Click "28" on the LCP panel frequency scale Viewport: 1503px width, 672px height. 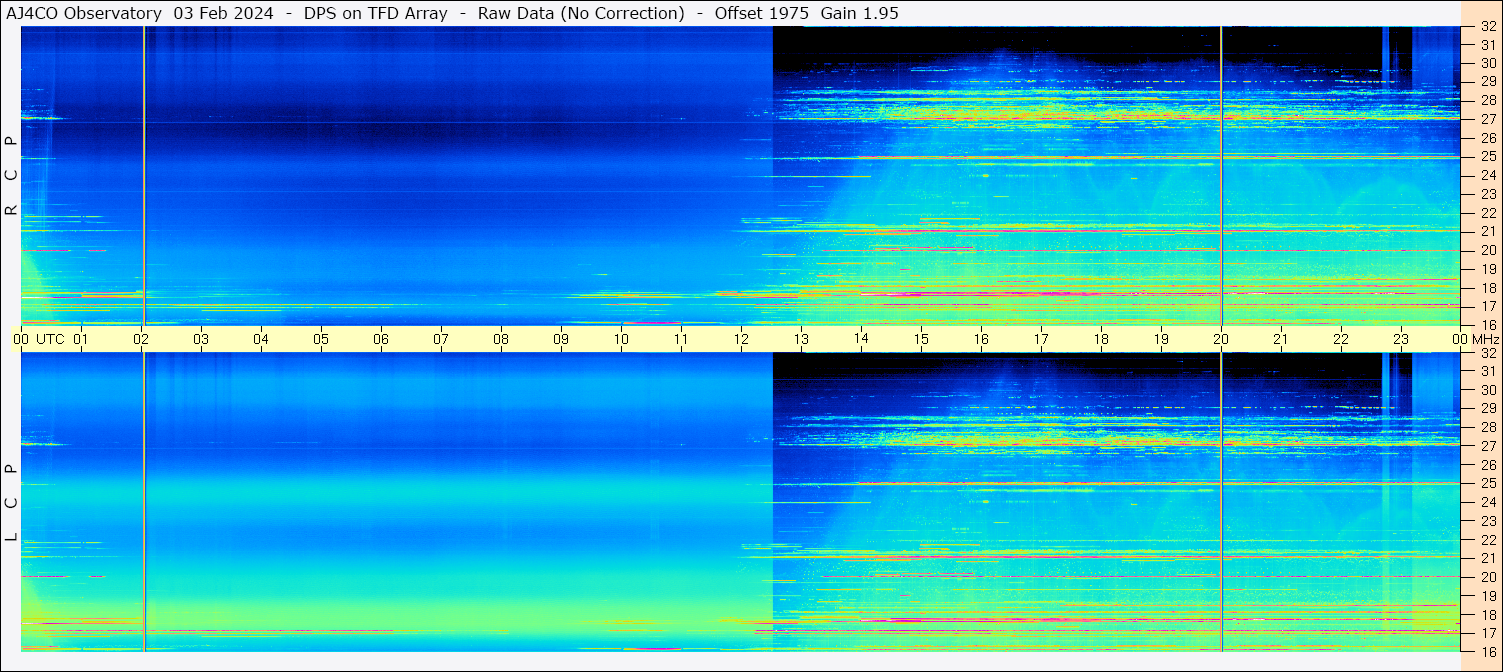click(1487, 428)
